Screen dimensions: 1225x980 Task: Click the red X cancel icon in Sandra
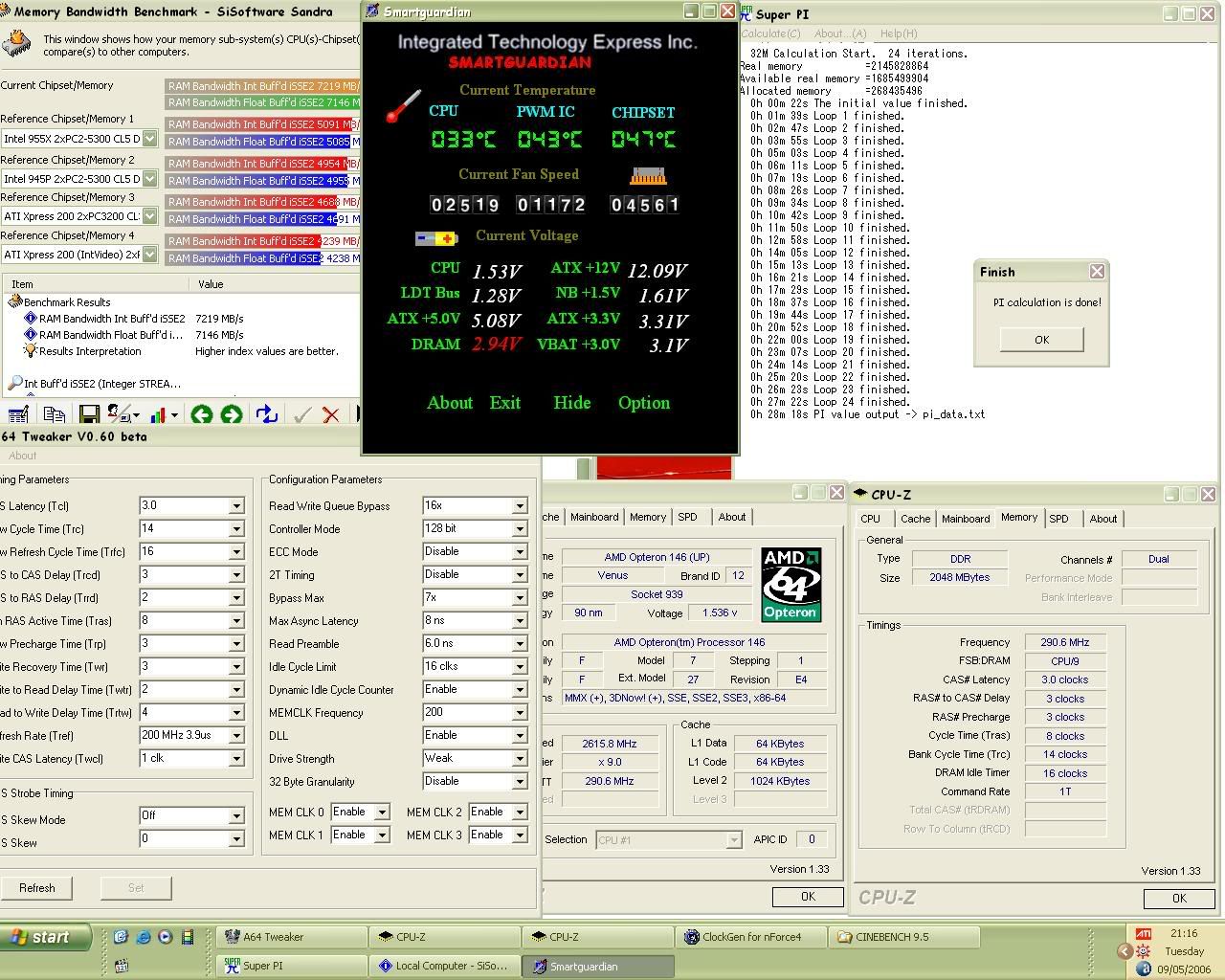(x=331, y=414)
